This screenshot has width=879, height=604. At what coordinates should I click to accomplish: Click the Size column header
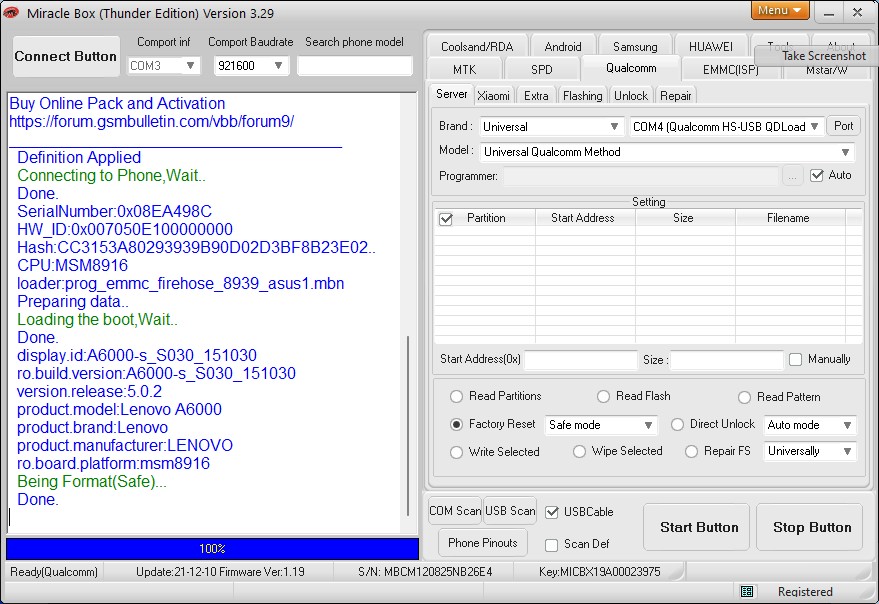coord(683,218)
